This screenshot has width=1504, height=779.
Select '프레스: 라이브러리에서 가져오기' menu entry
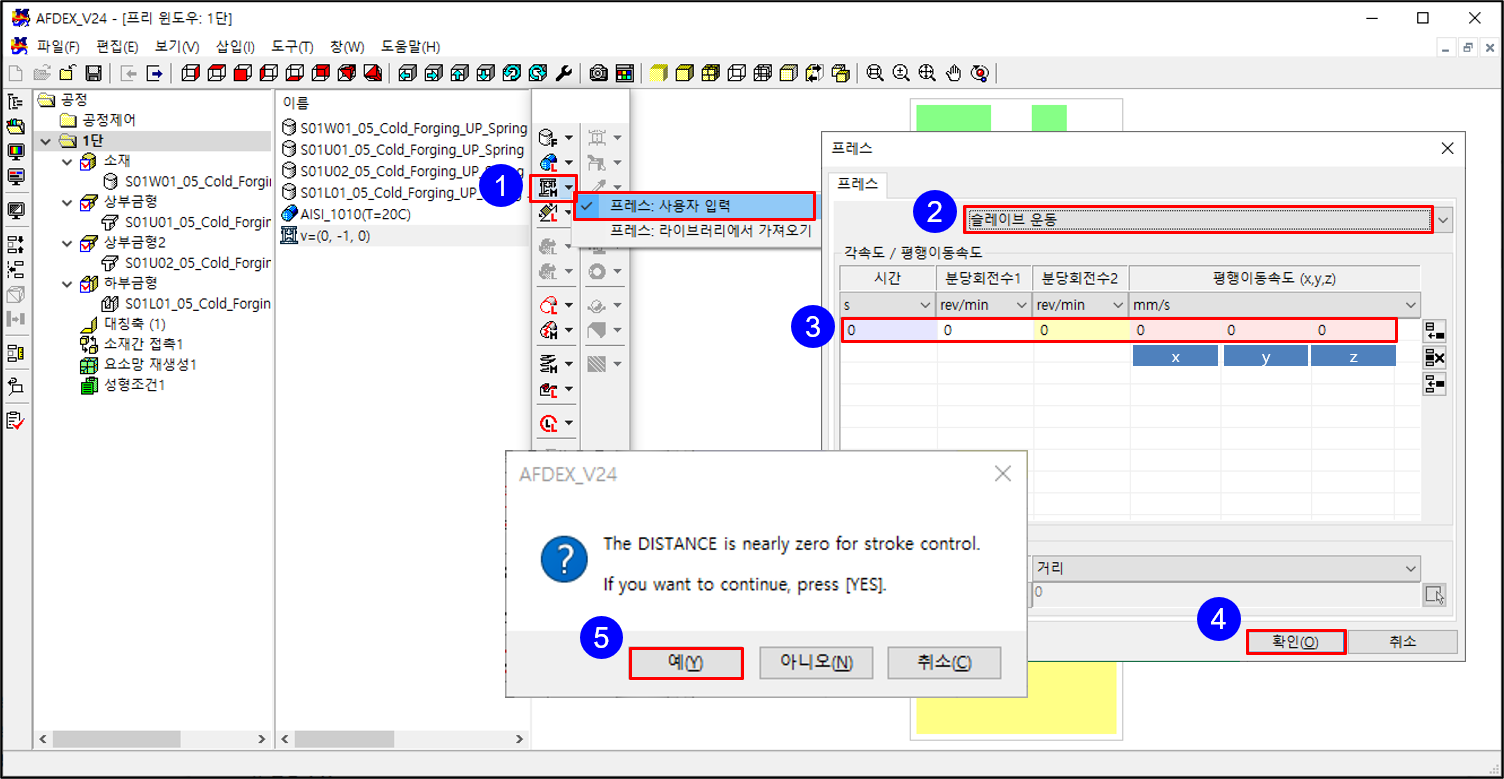coord(710,230)
